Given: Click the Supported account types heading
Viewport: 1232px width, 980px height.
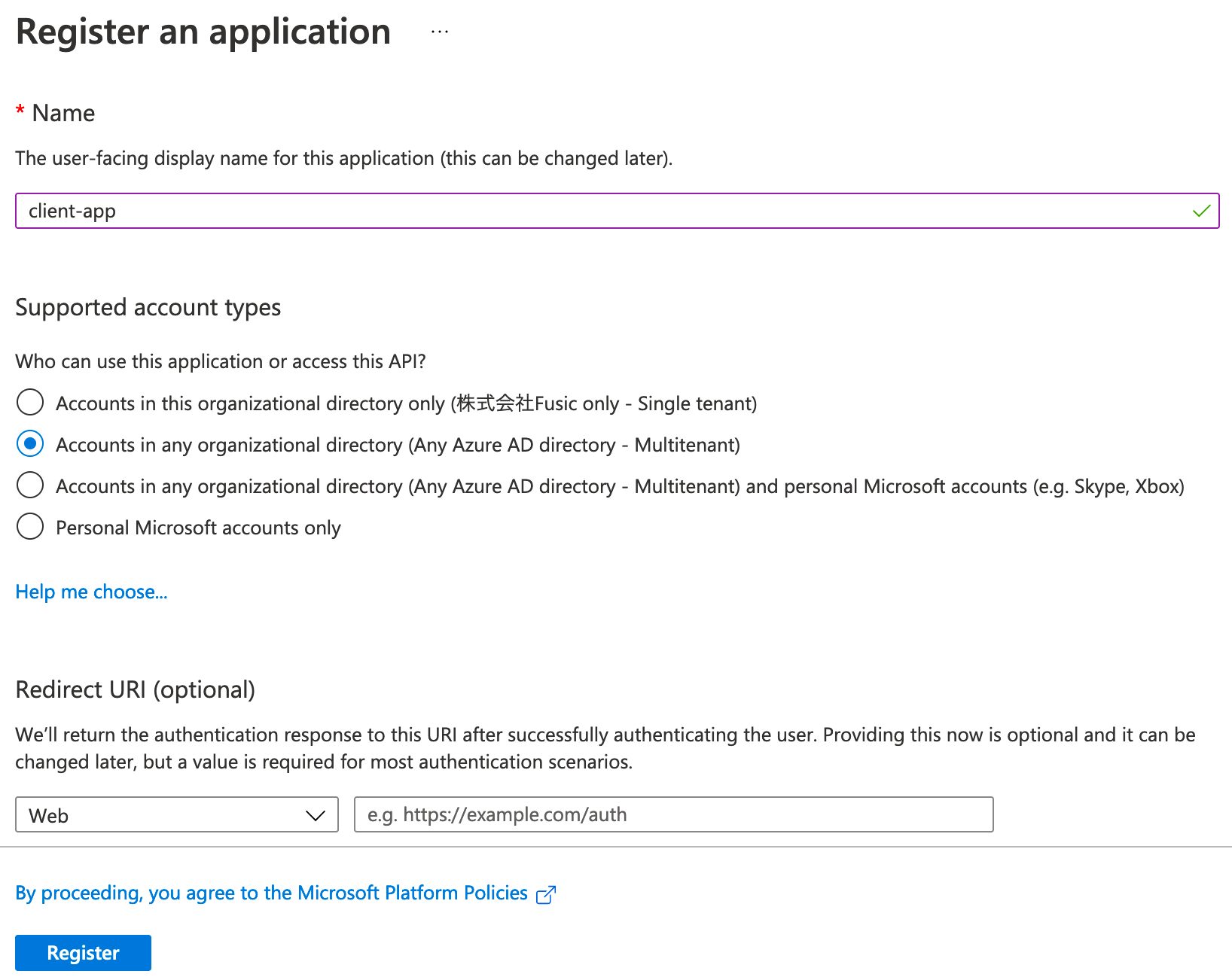Looking at the screenshot, I should [148, 308].
